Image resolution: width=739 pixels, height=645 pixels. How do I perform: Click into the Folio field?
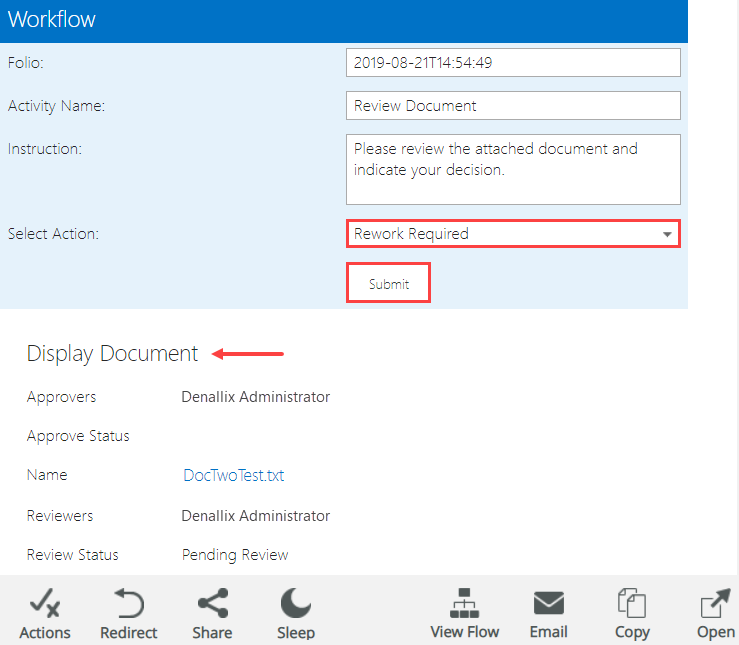click(512, 62)
